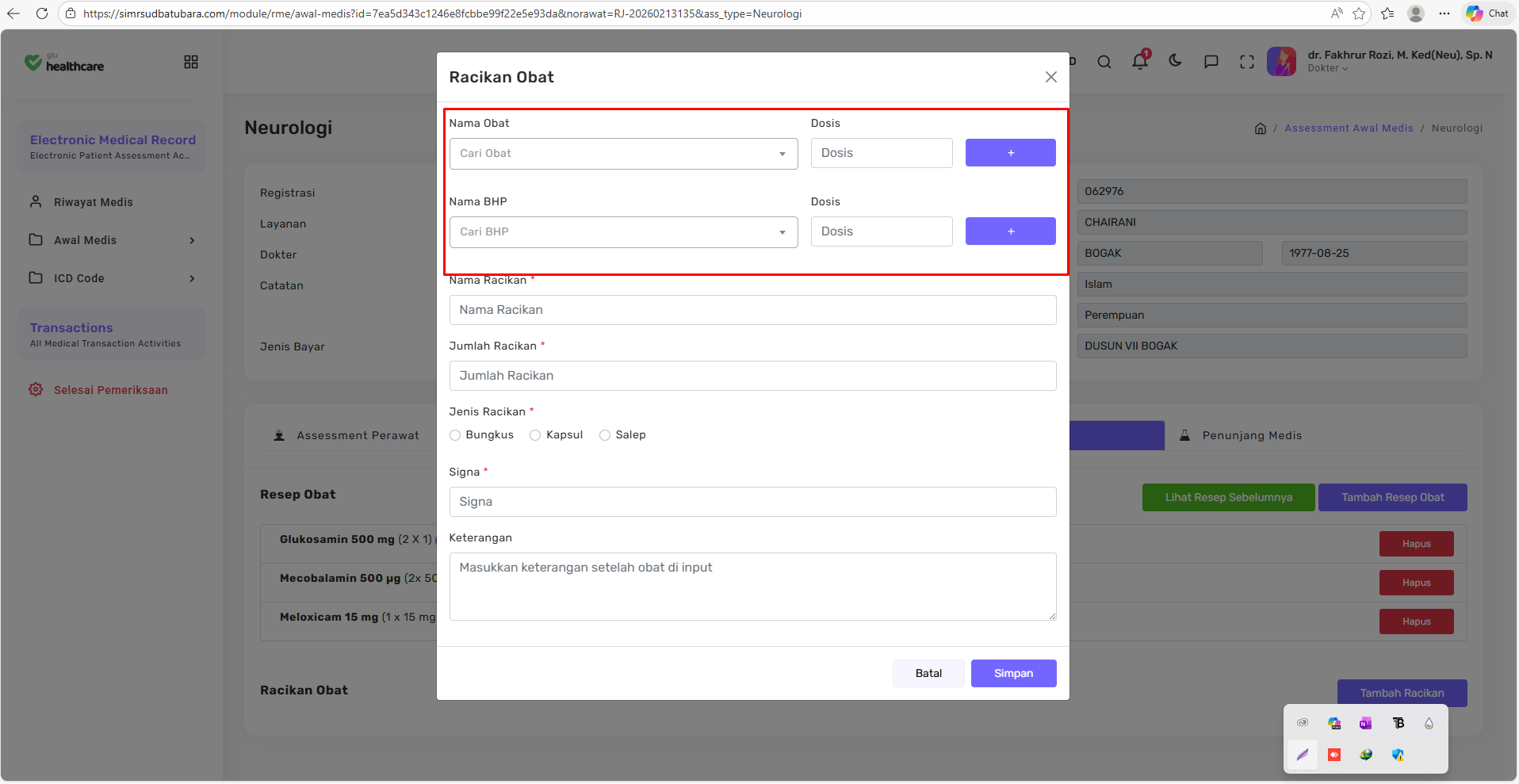
Task: Open Internet Download Manager tray icon
Action: (x=1366, y=755)
